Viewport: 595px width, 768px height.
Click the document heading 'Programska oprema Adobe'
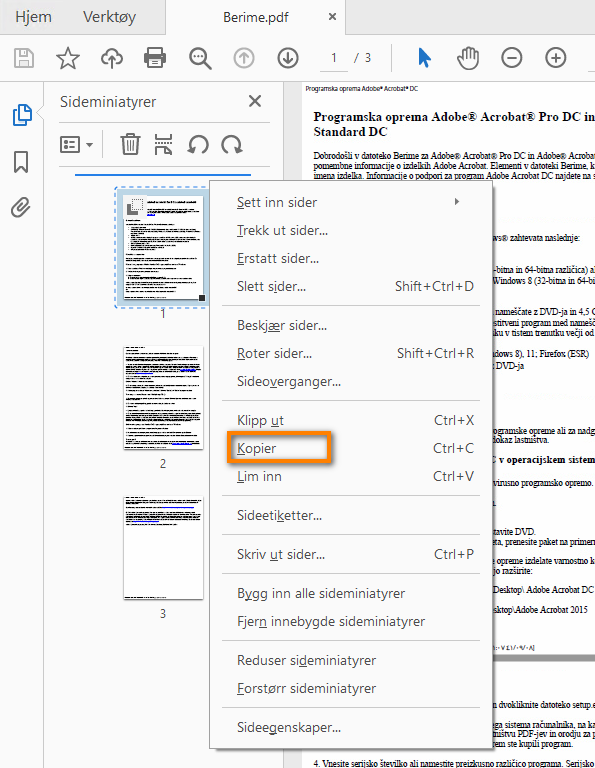point(454,124)
